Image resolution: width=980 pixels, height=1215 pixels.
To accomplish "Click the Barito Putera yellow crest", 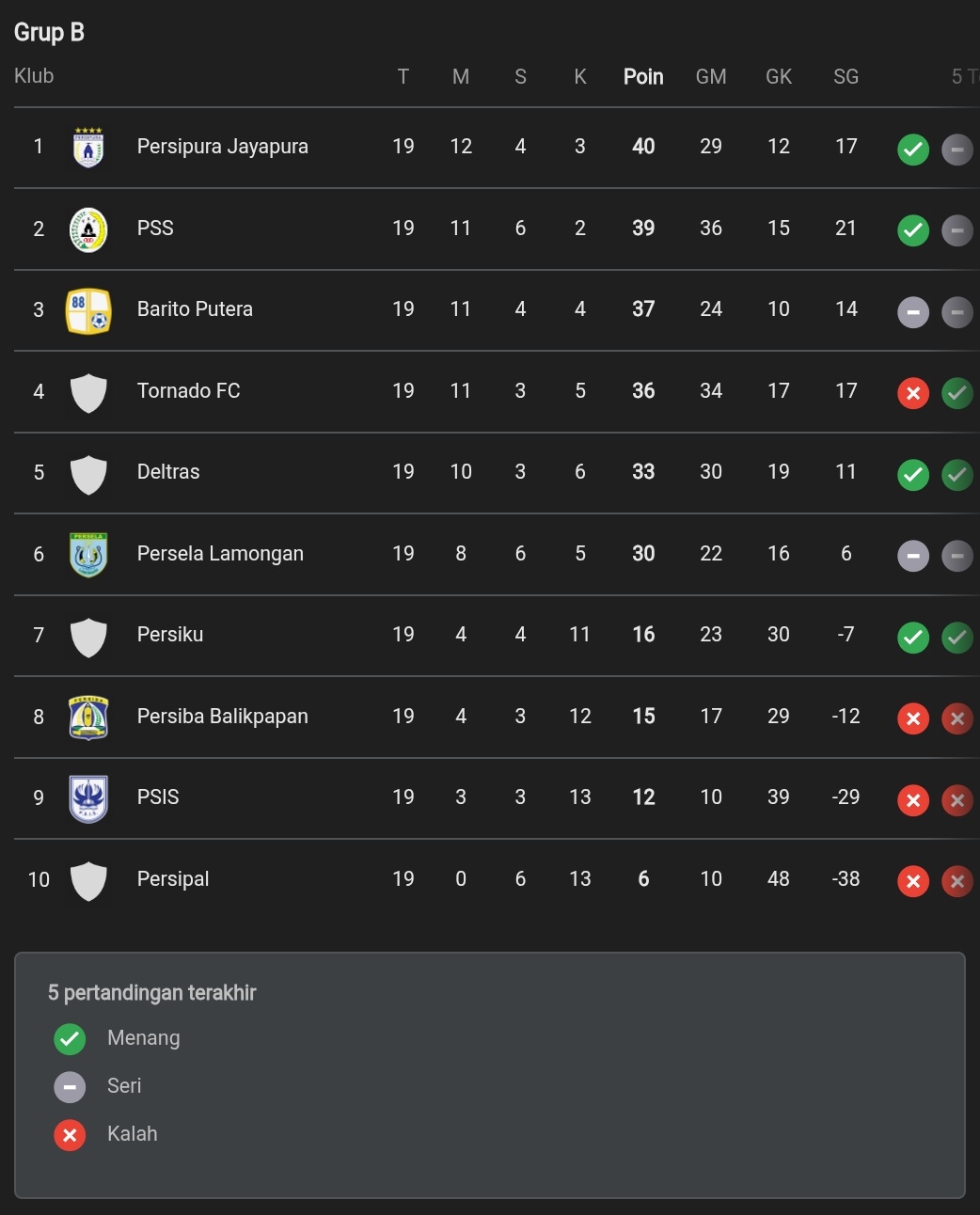I will tap(88, 310).
